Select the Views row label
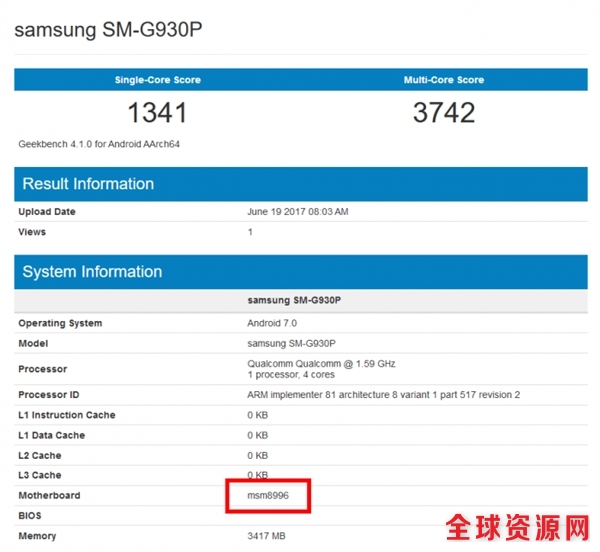 click(x=32, y=232)
